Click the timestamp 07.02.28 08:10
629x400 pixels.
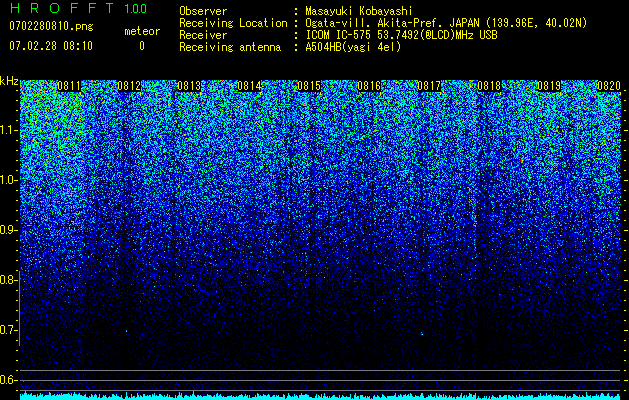[x=51, y=46]
